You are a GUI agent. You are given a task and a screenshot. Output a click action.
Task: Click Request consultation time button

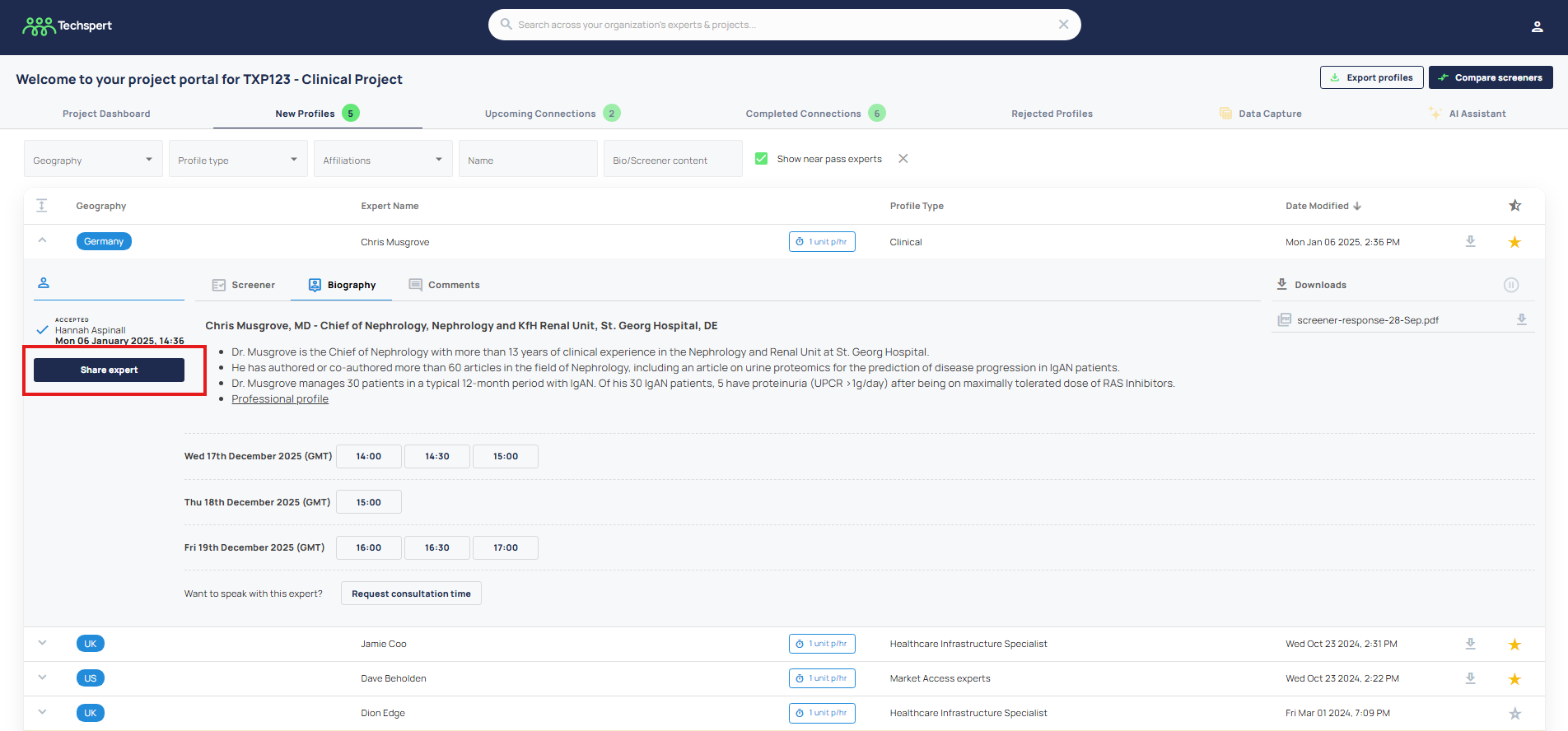(x=411, y=594)
